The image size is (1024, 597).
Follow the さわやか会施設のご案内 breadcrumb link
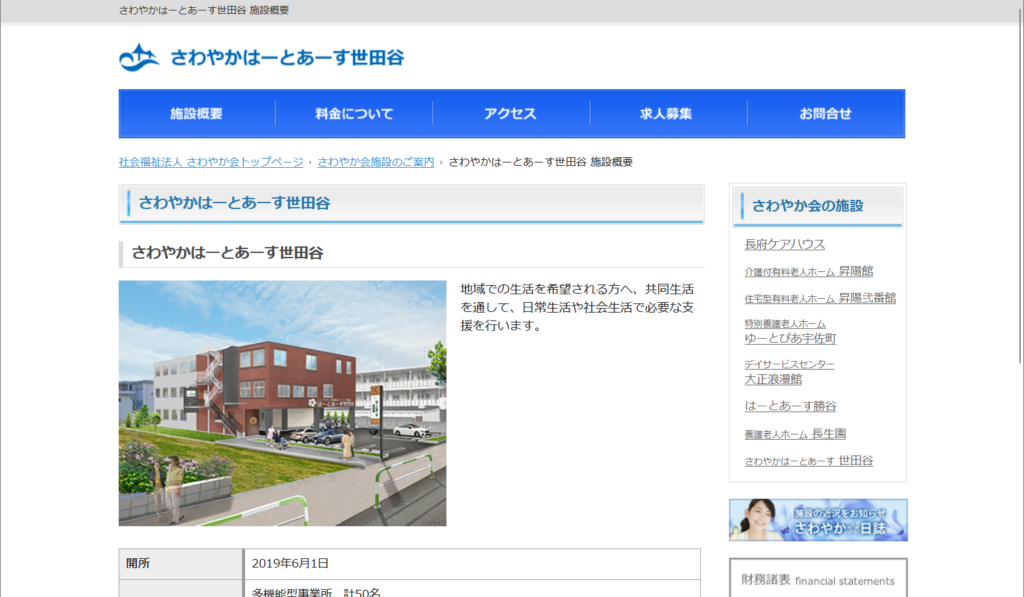376,162
